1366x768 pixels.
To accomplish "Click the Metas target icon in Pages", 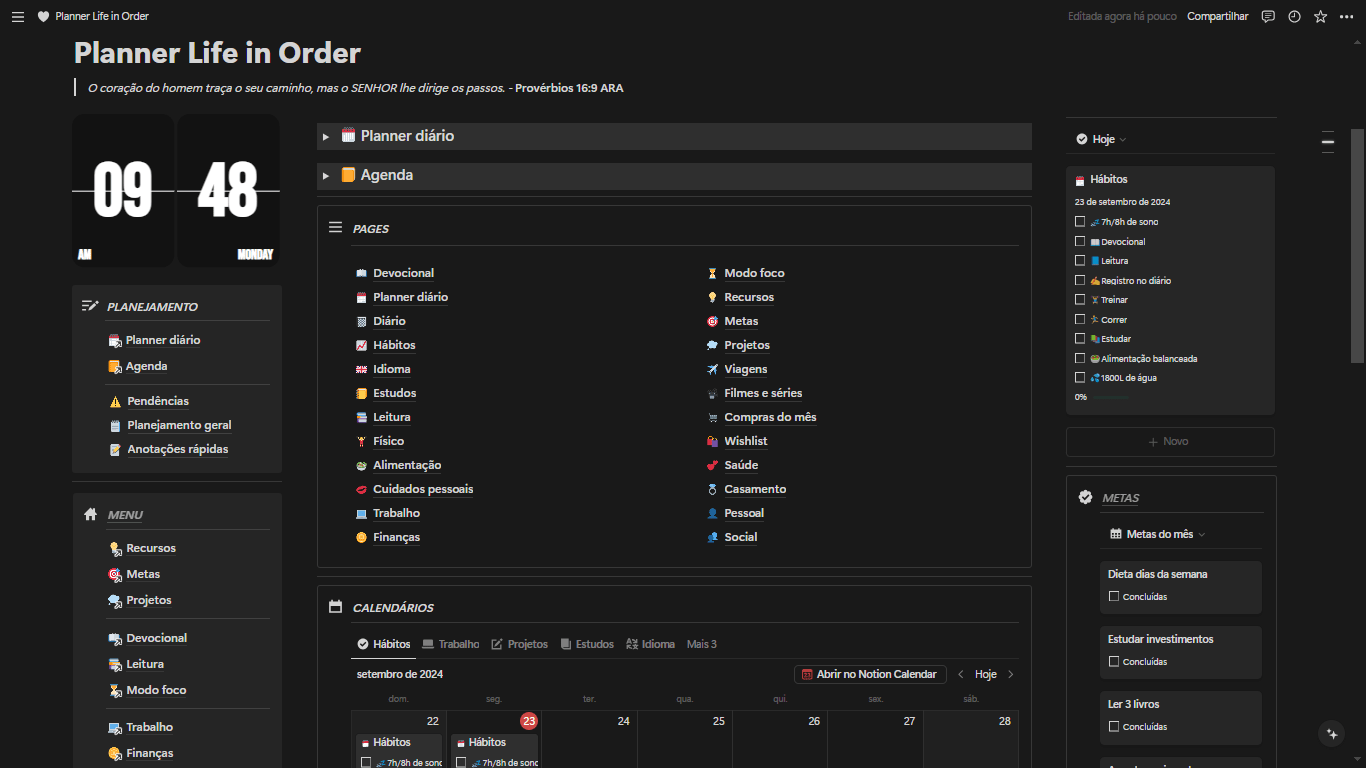I will [712, 322].
